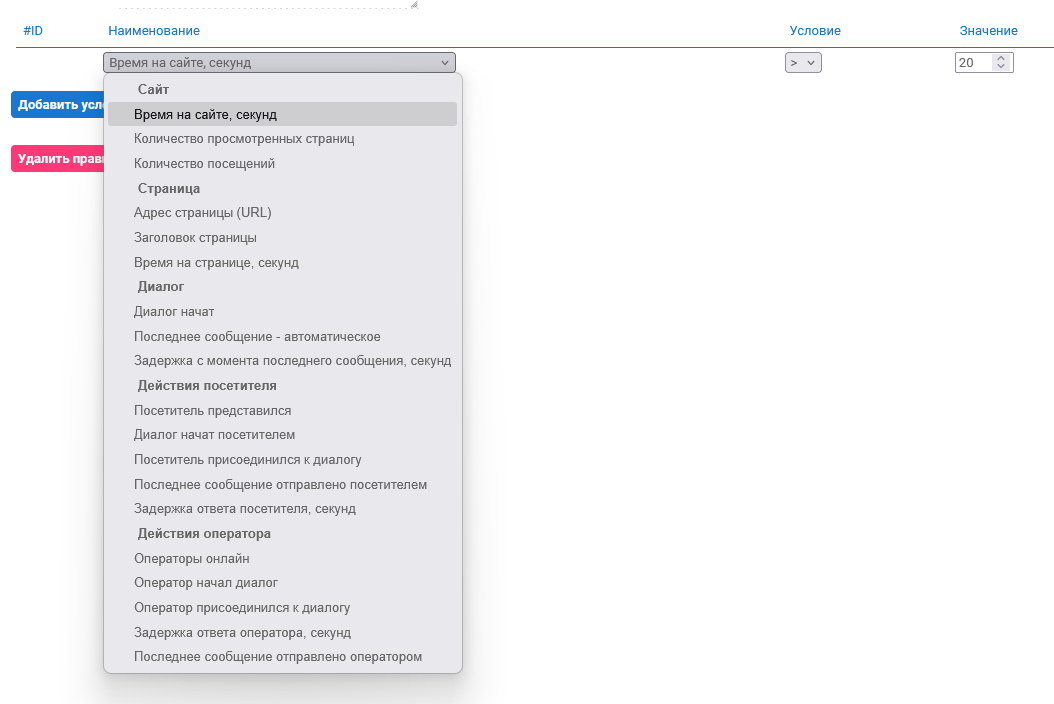1054x704 pixels.
Task: Choose 'Количество просмотренных страниц' from list
Action: pos(244,139)
